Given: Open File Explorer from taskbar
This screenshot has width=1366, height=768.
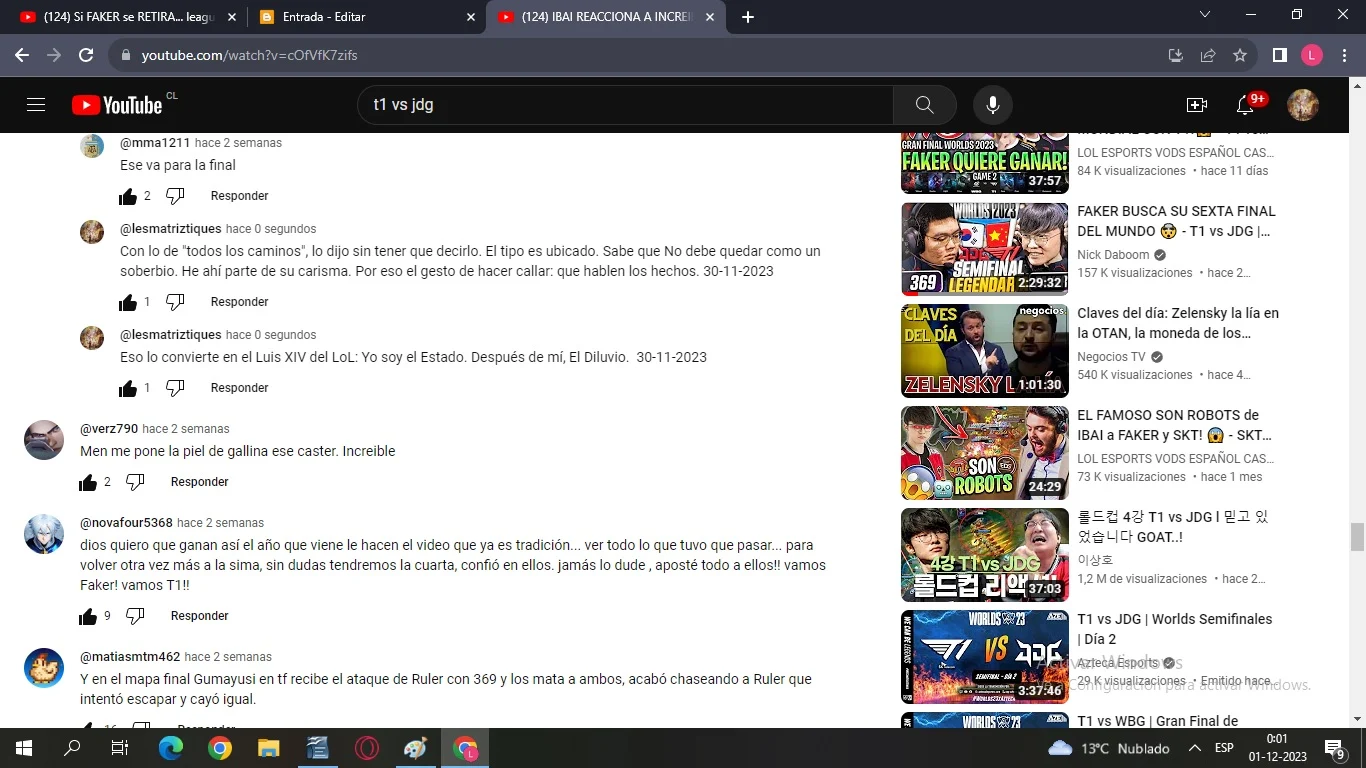Looking at the screenshot, I should [x=269, y=748].
